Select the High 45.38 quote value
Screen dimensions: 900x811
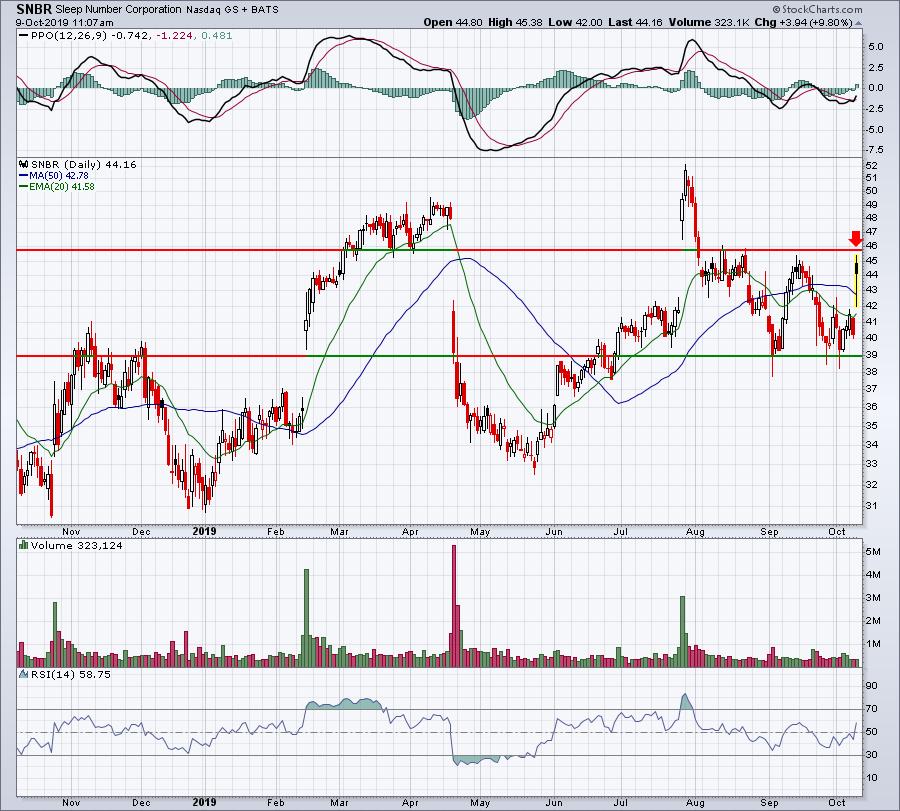[x=515, y=22]
